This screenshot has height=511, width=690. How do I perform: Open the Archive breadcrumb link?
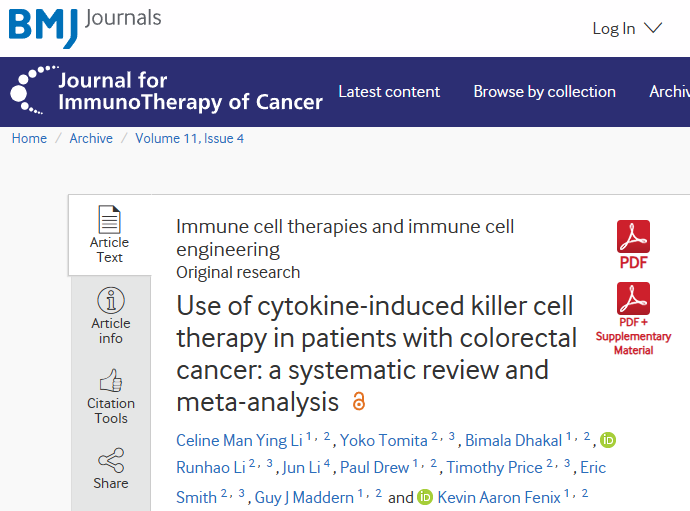point(91,138)
